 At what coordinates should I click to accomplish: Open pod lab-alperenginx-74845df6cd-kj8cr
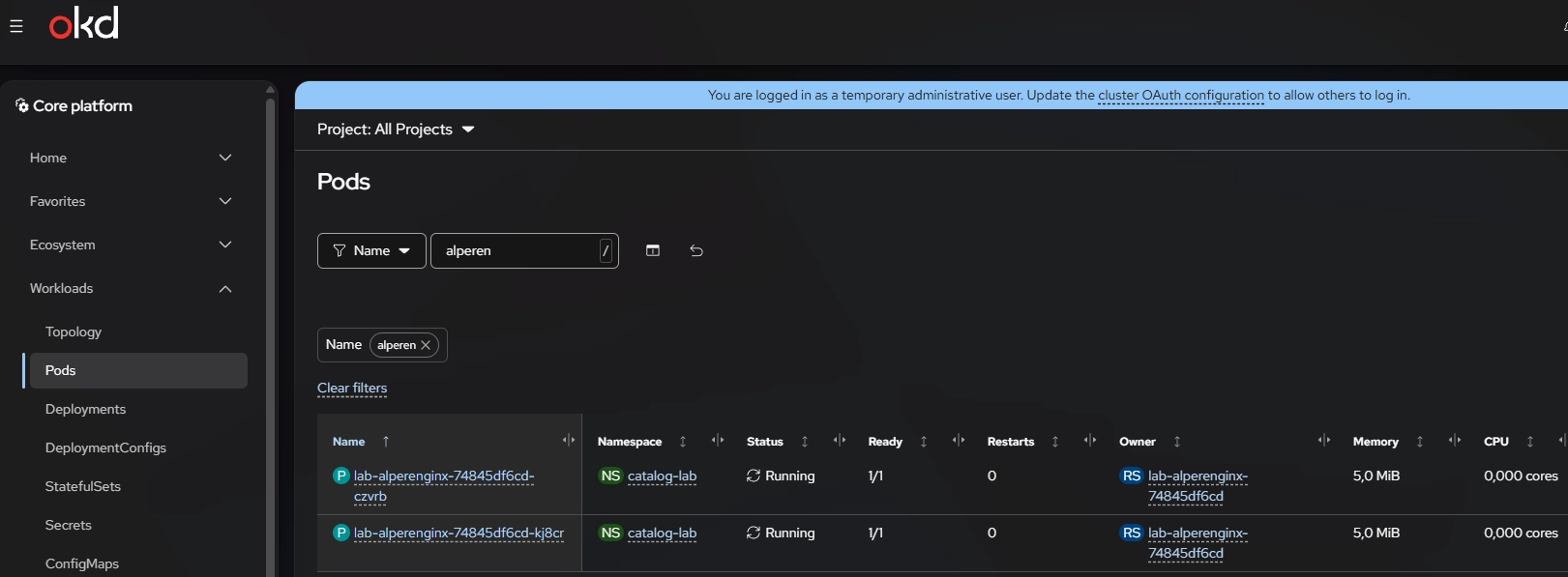tap(459, 533)
